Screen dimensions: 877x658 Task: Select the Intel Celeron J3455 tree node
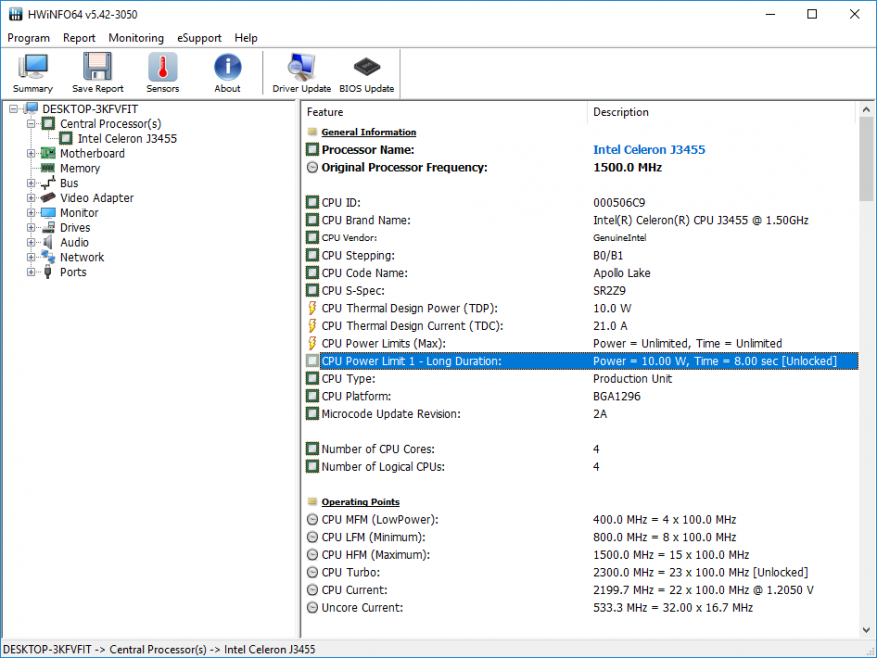click(x=127, y=139)
